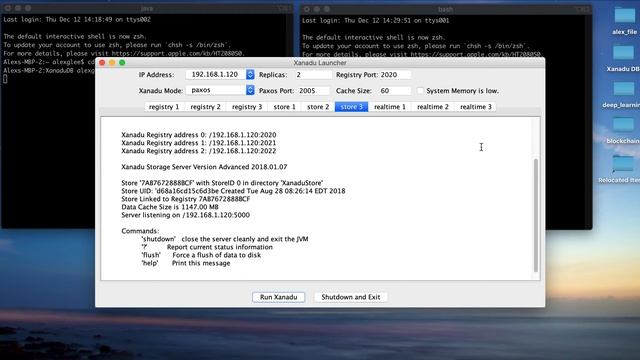This screenshot has width=640, height=360.
Task: Click the 'Server listening on /192.168.1.120:5000' line
Action: pyautogui.click(x=185, y=215)
